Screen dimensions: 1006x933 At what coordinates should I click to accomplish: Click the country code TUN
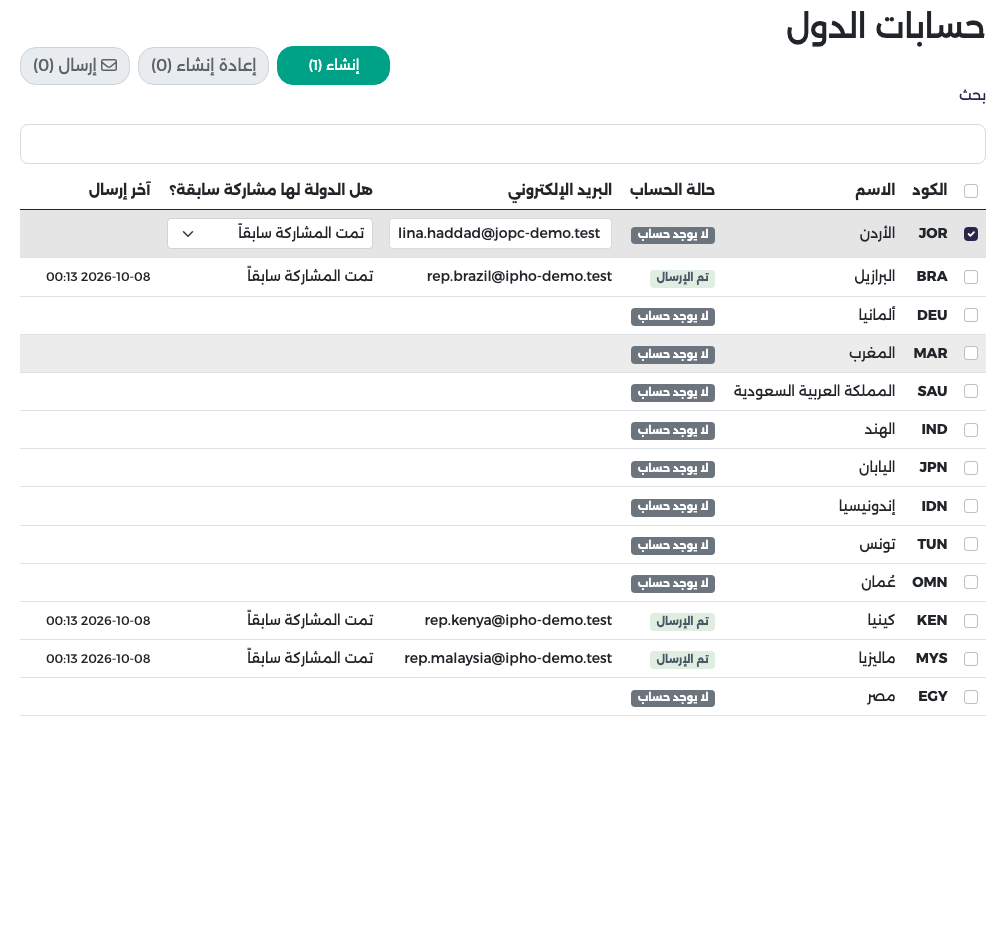pos(932,544)
